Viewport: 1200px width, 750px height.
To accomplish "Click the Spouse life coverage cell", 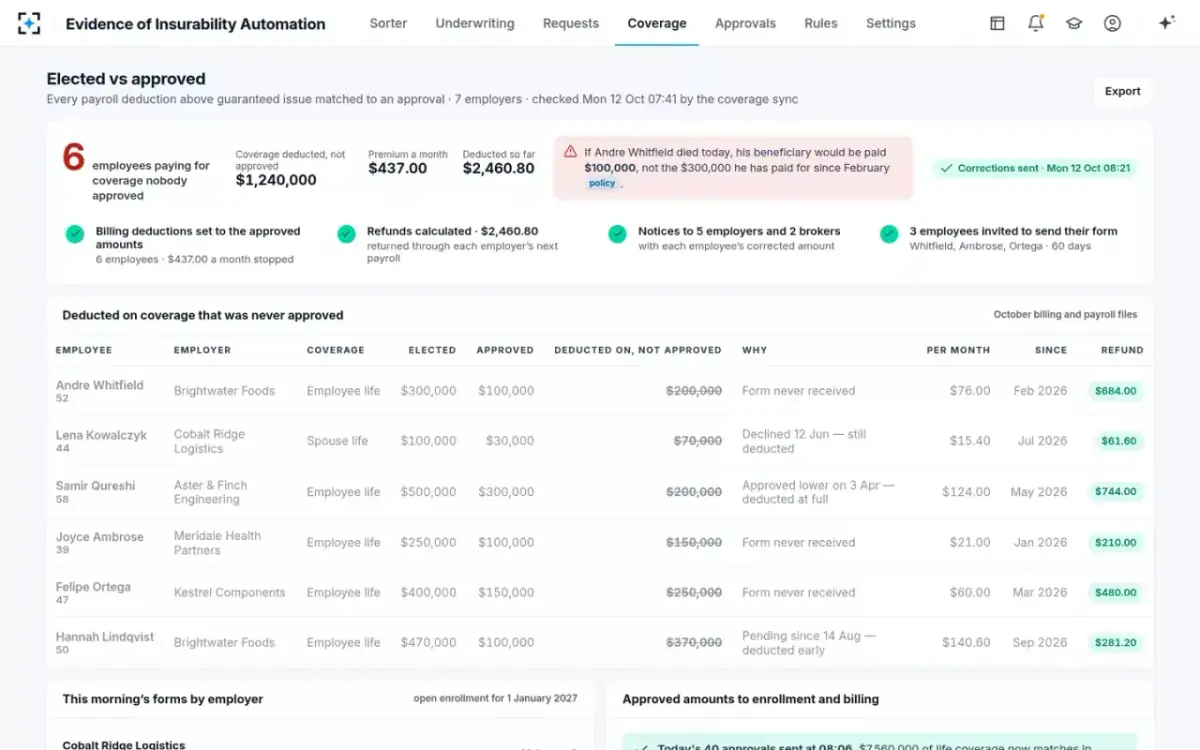I will (337, 441).
